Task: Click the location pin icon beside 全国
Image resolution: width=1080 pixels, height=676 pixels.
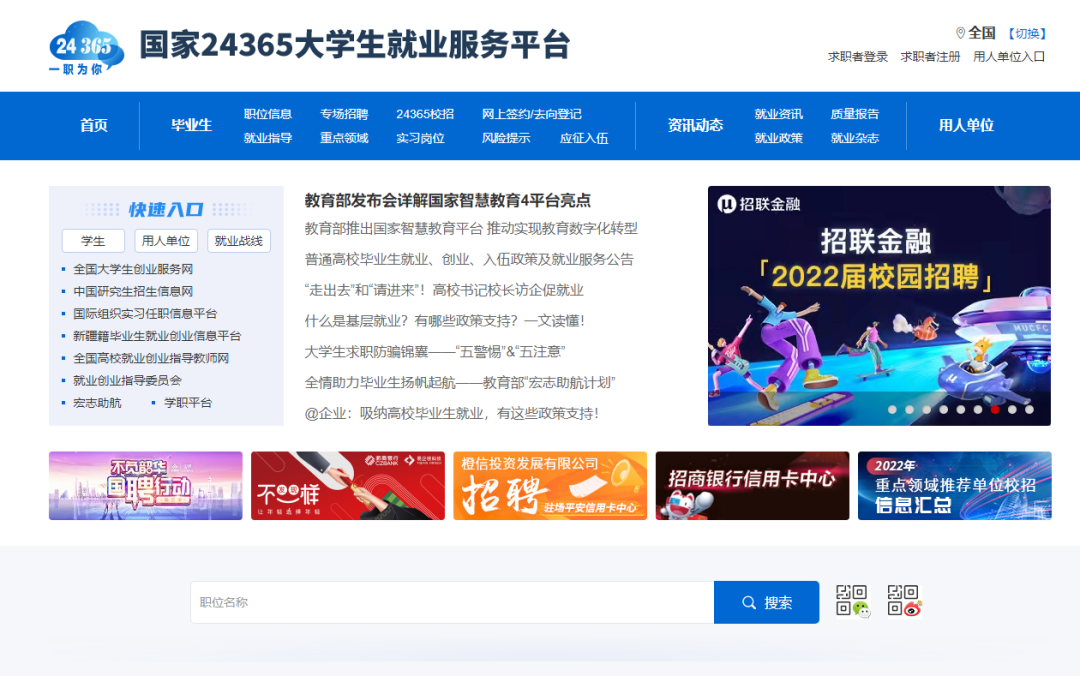Action: [960, 33]
